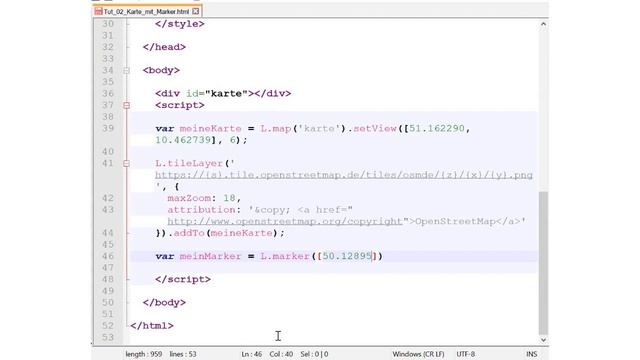Click the </body> tag on line 50
640x360 pixels.
click(164, 303)
